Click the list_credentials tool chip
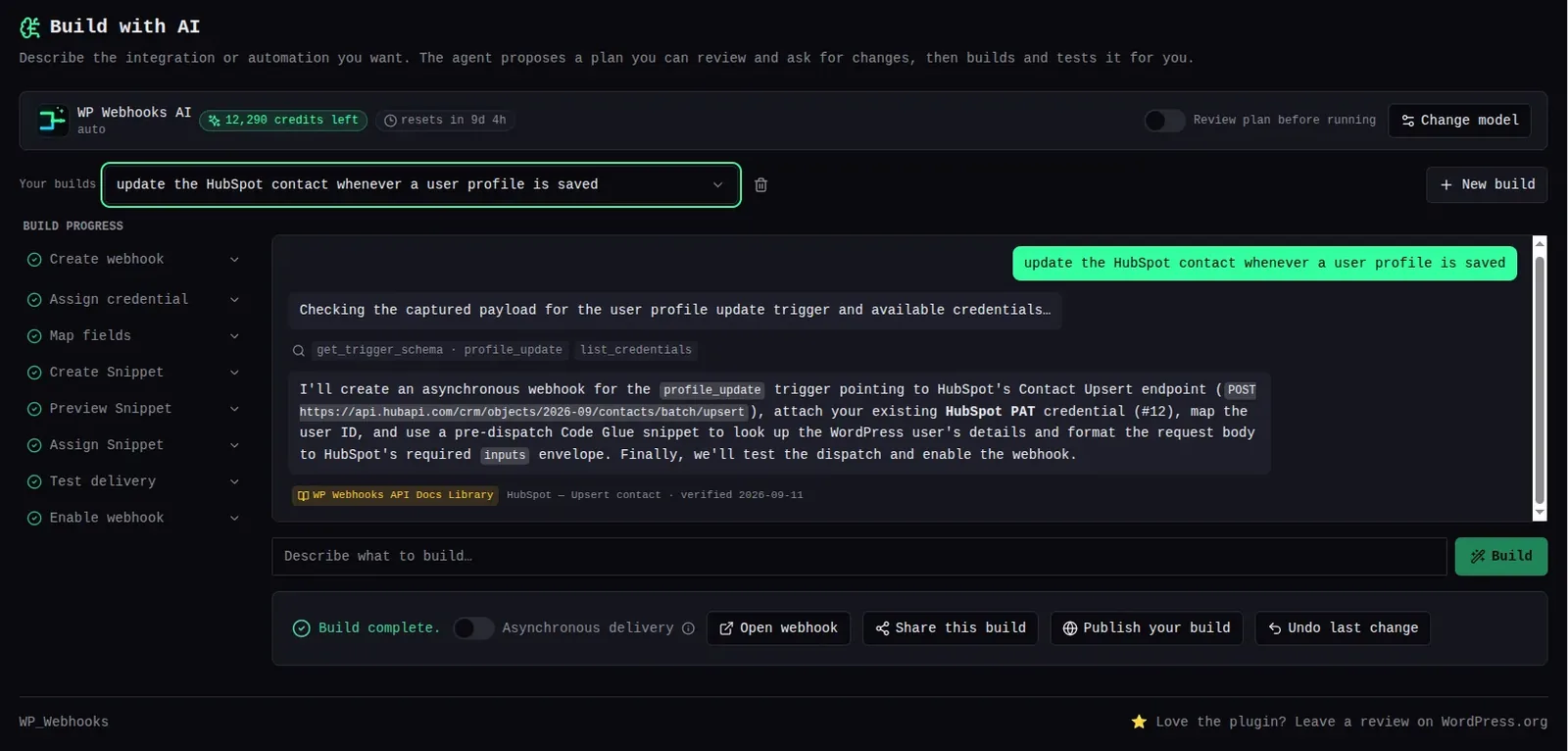The image size is (1568, 751). point(636,350)
